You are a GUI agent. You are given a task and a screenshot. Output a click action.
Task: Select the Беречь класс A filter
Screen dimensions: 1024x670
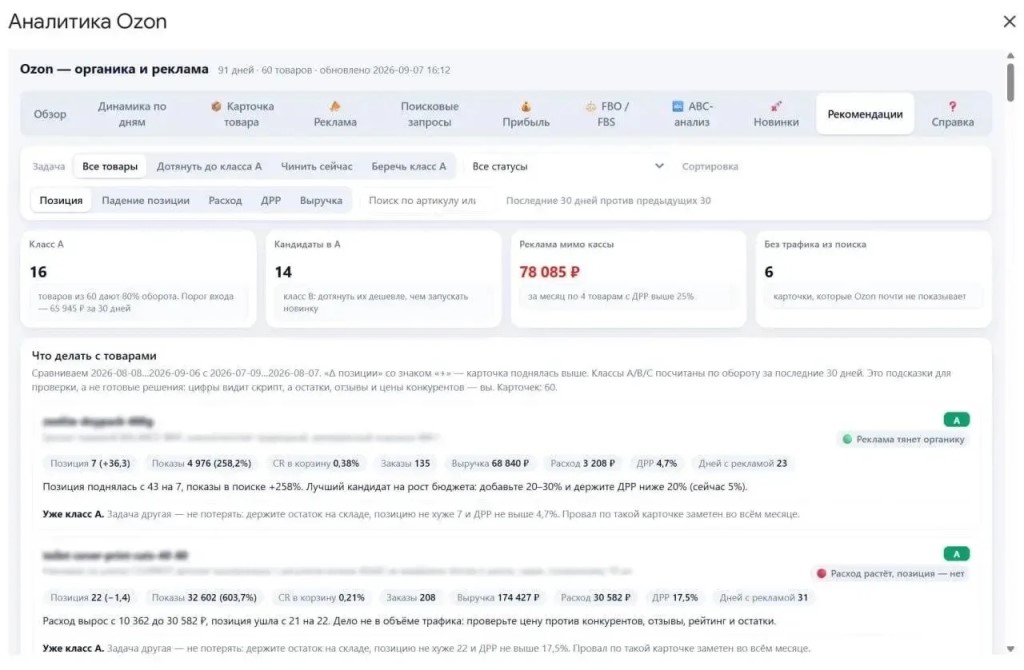409,167
